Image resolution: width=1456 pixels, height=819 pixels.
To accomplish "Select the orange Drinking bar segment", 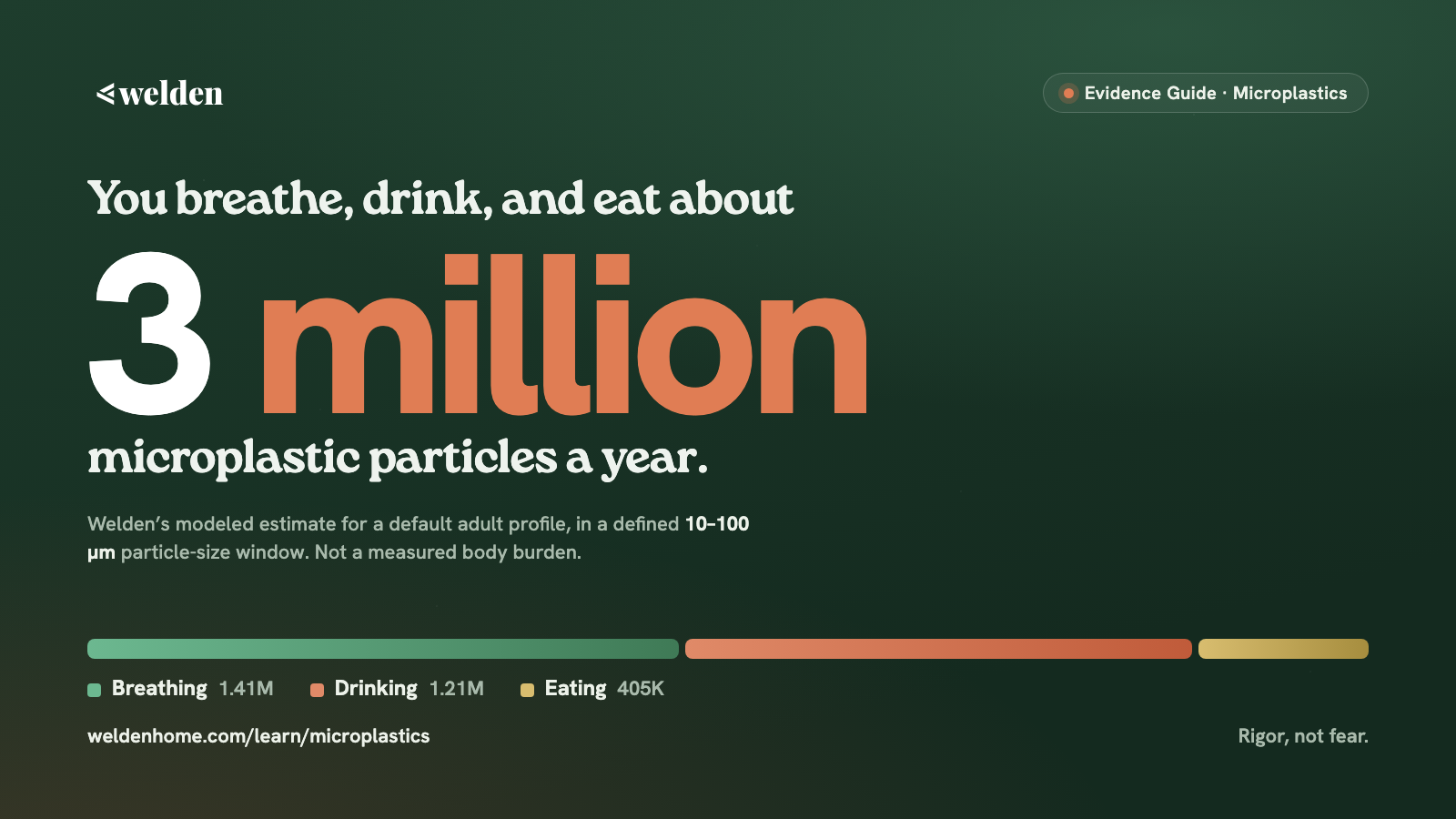I will pos(938,649).
